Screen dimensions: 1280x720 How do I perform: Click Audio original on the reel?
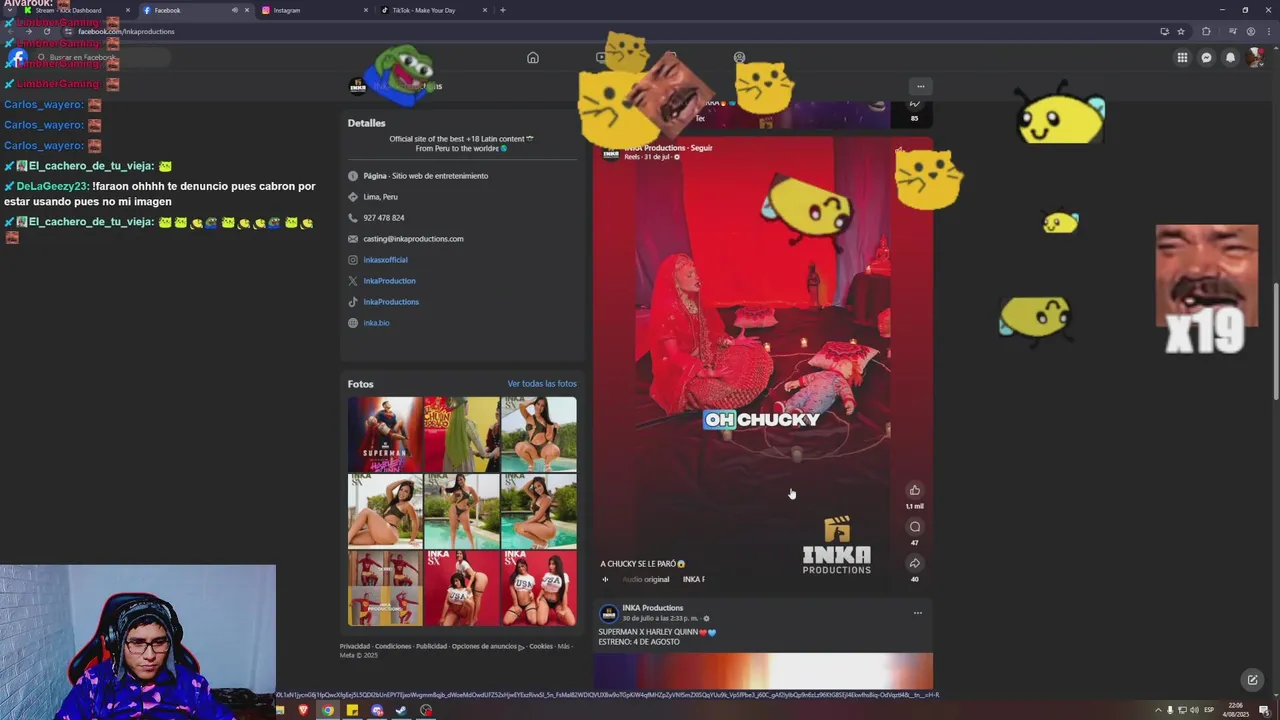tap(645, 579)
